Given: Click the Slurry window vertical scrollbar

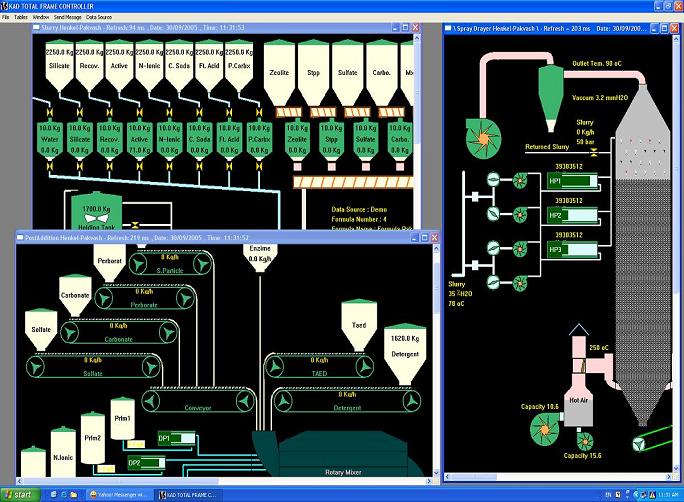Looking at the screenshot, I should coord(417,131).
